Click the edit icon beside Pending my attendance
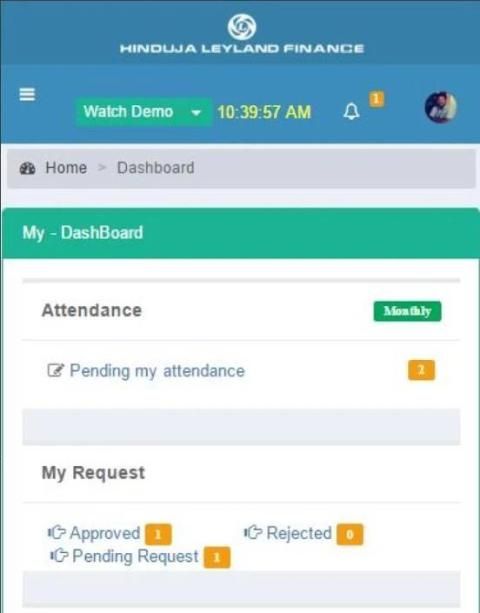The height and width of the screenshot is (613, 480). tap(55, 370)
